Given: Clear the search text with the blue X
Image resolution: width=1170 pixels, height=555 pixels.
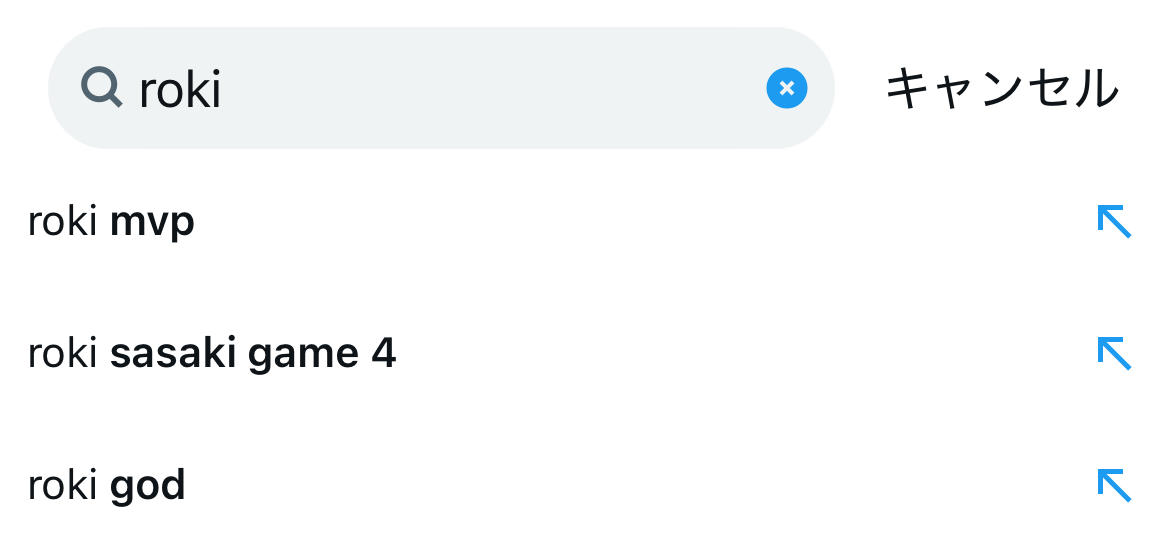Looking at the screenshot, I should click(786, 88).
